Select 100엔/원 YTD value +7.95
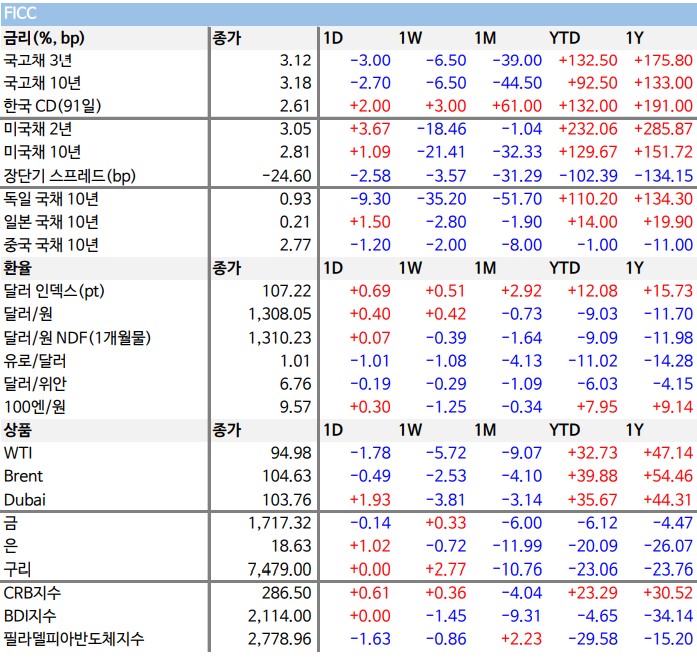Viewport: 697px width, 662px height. [x=597, y=407]
